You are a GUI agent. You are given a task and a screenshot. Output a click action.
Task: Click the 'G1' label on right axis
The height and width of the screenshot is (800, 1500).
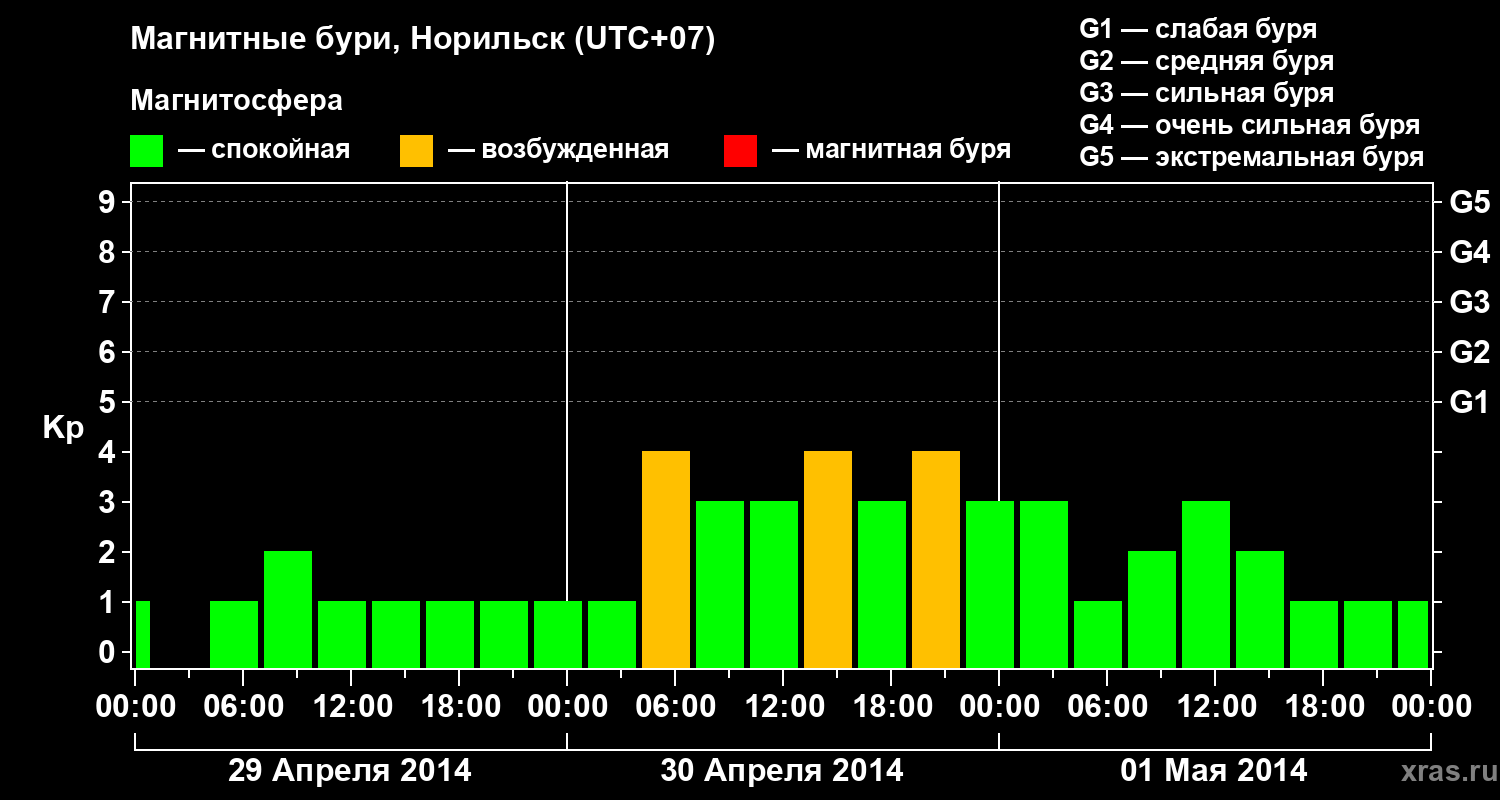[x=1469, y=402]
